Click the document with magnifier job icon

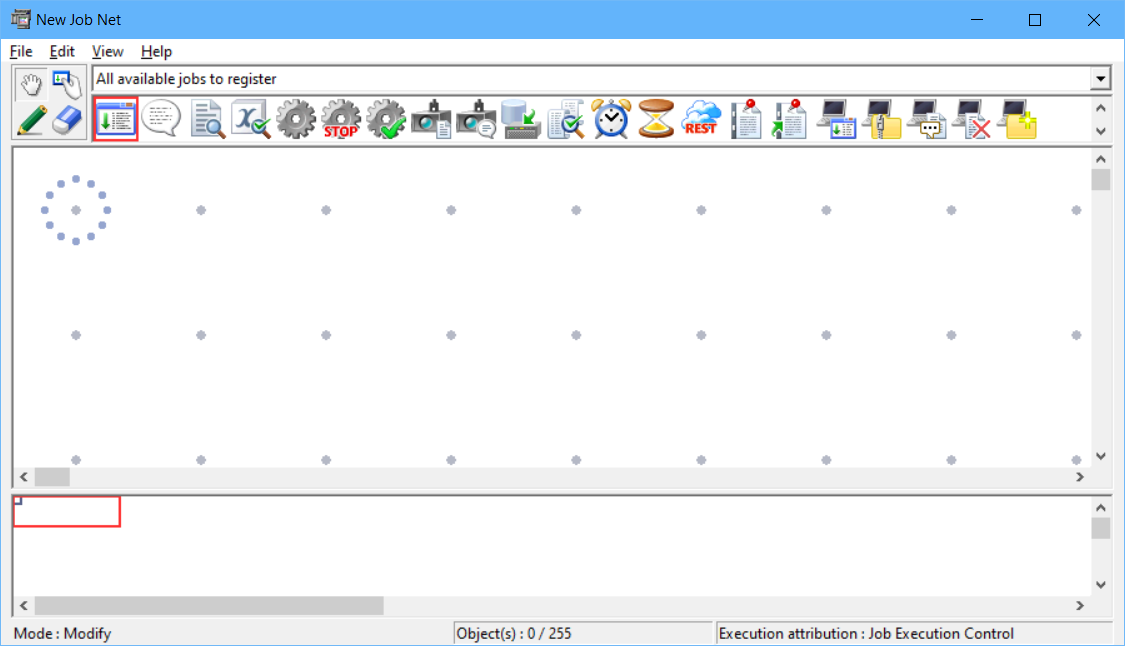pos(207,119)
